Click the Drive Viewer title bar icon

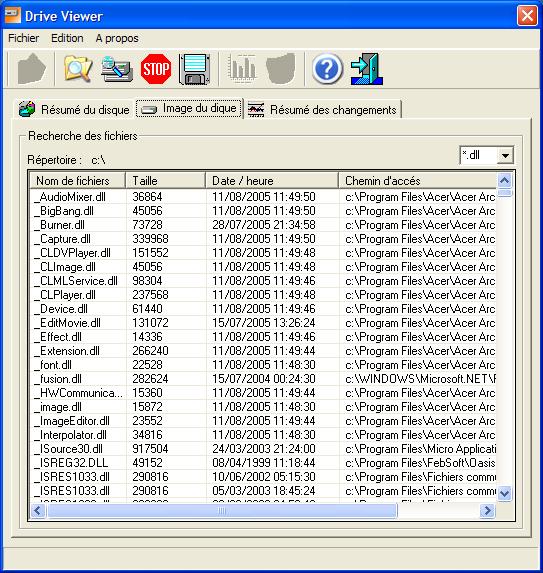[13, 16]
